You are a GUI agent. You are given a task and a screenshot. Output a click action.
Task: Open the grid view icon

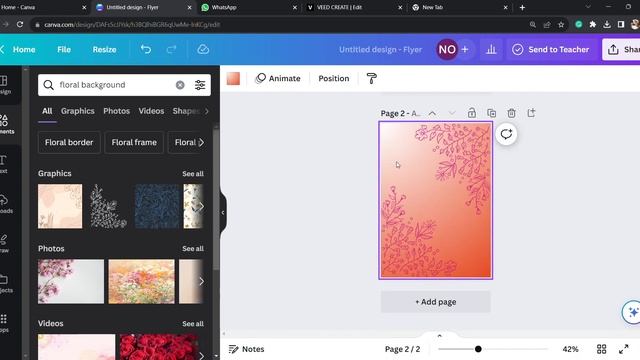click(x=602, y=349)
